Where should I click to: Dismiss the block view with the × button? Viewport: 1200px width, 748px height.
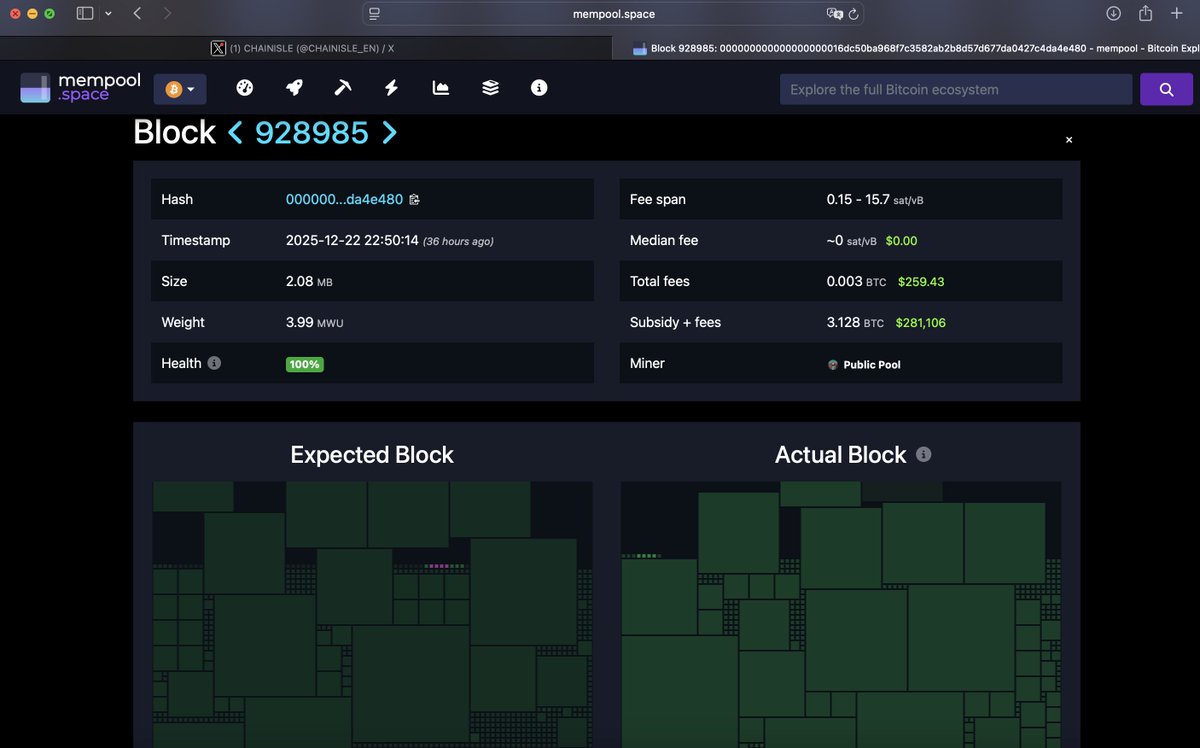(x=1068, y=139)
